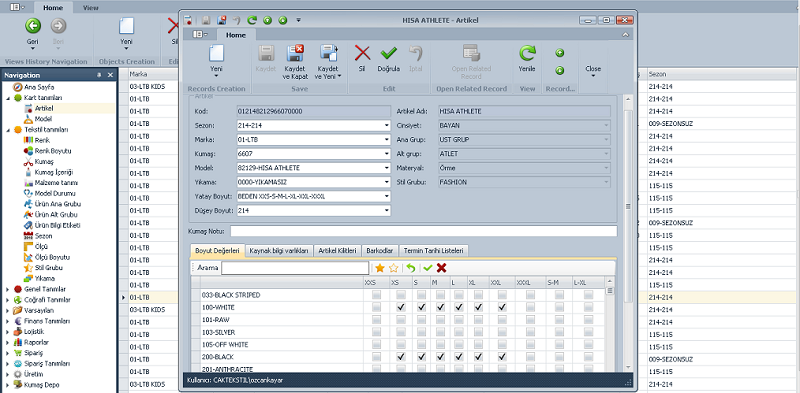The height and width of the screenshot is (393, 800).
Task: Click the Yeni new record icon in Artikel window
Action: point(217,54)
